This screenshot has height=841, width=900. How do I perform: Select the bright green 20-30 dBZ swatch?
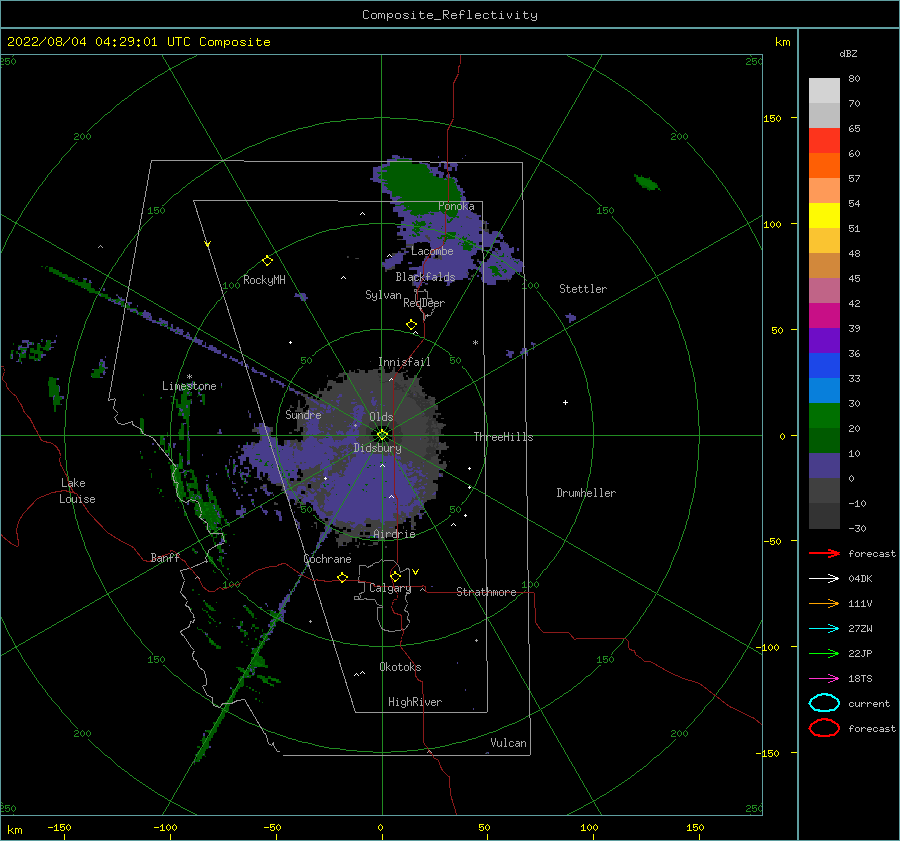tap(824, 416)
